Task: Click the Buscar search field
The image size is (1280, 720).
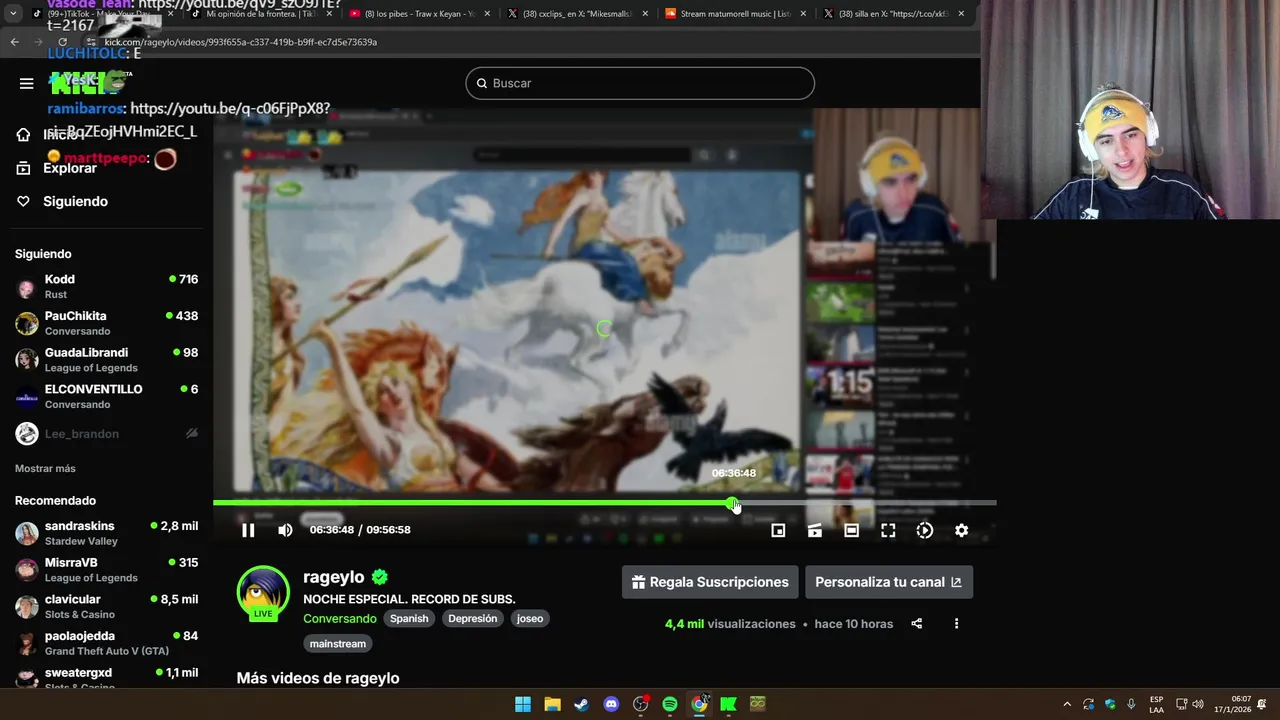Action: [x=640, y=83]
